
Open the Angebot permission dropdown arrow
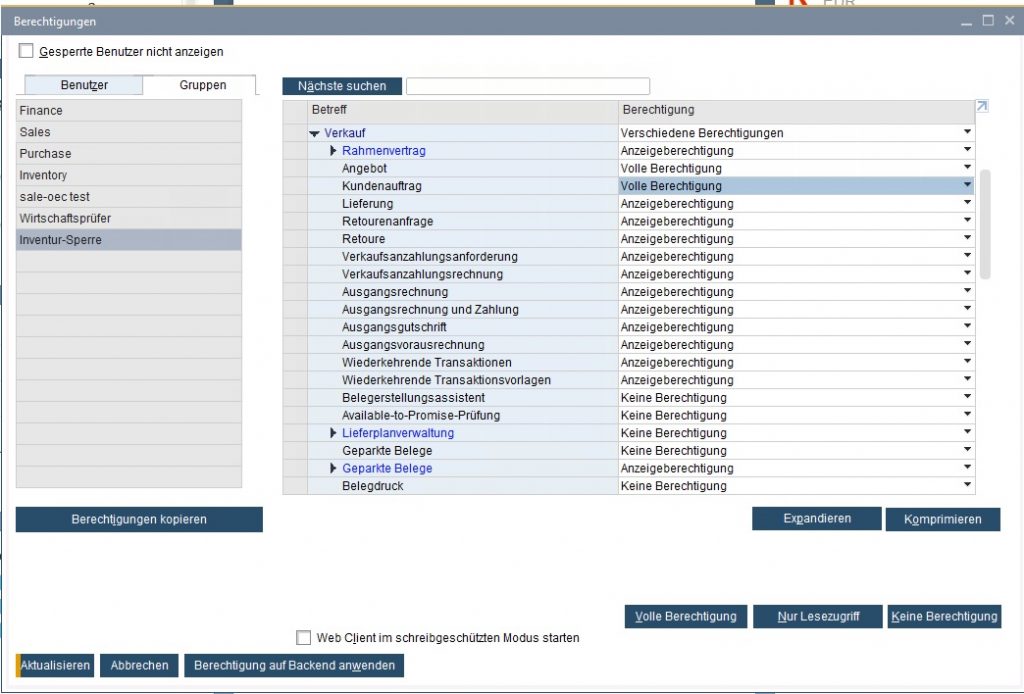(967, 168)
